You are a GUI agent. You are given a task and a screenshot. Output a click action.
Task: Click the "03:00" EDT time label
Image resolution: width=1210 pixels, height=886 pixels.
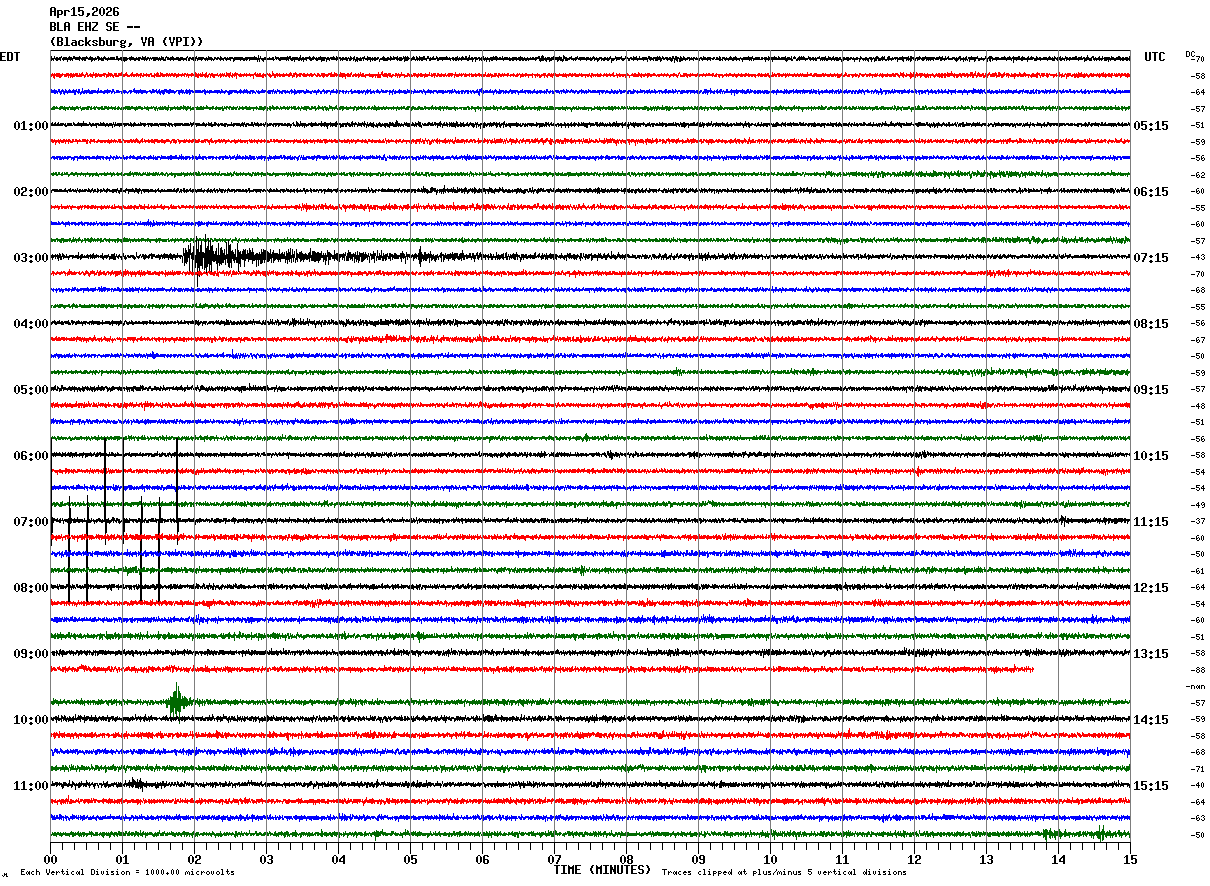31,258
